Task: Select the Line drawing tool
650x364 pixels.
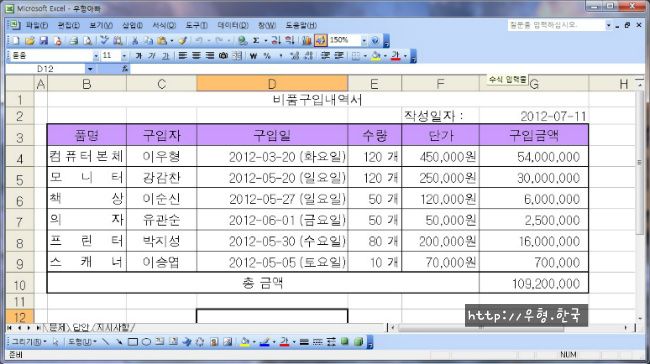Action: 105,342
